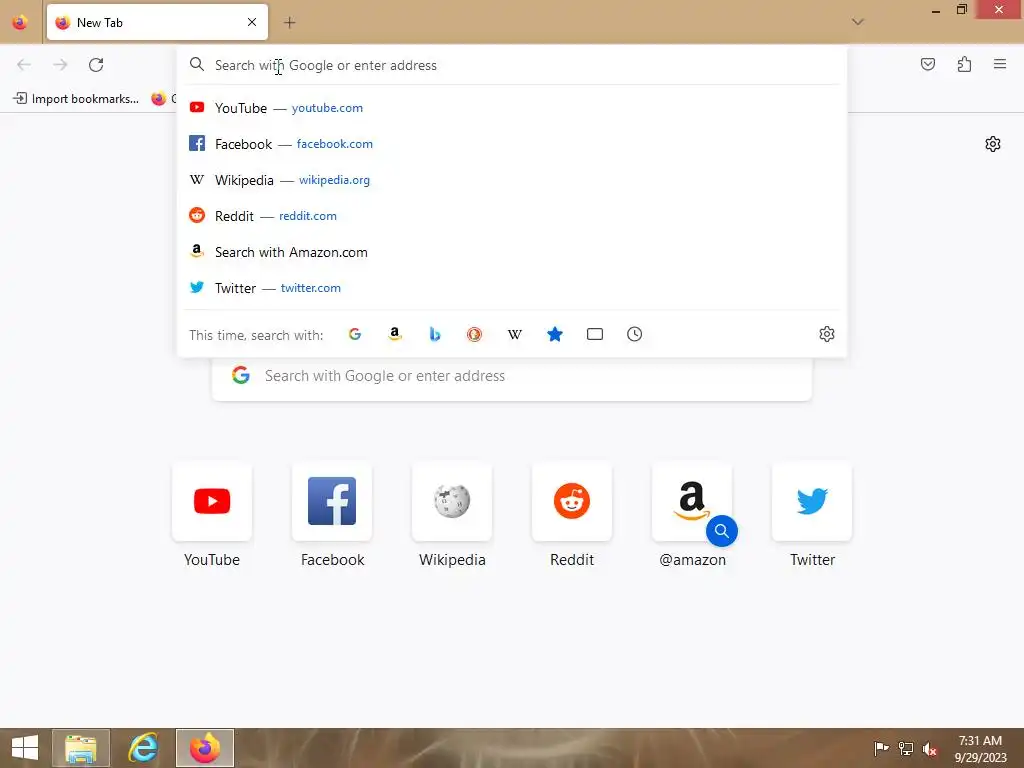Open new tab page customize gear
This screenshot has width=1024, height=768.
(993, 144)
